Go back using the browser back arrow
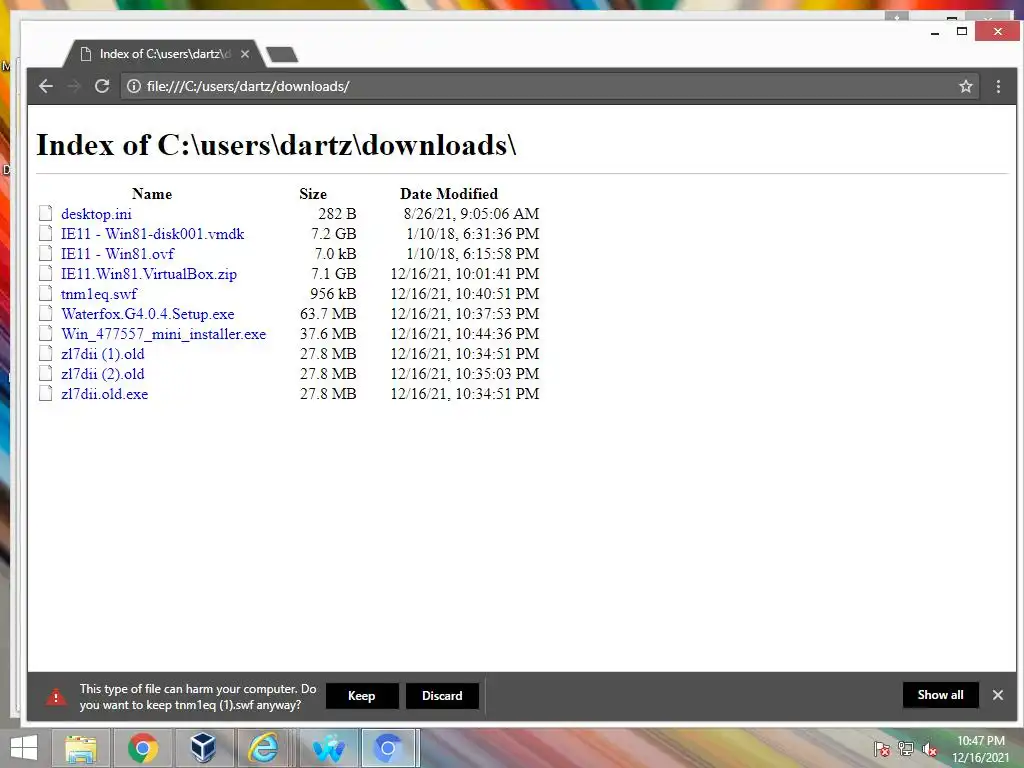Viewport: 1024px width, 768px height. 46,86
